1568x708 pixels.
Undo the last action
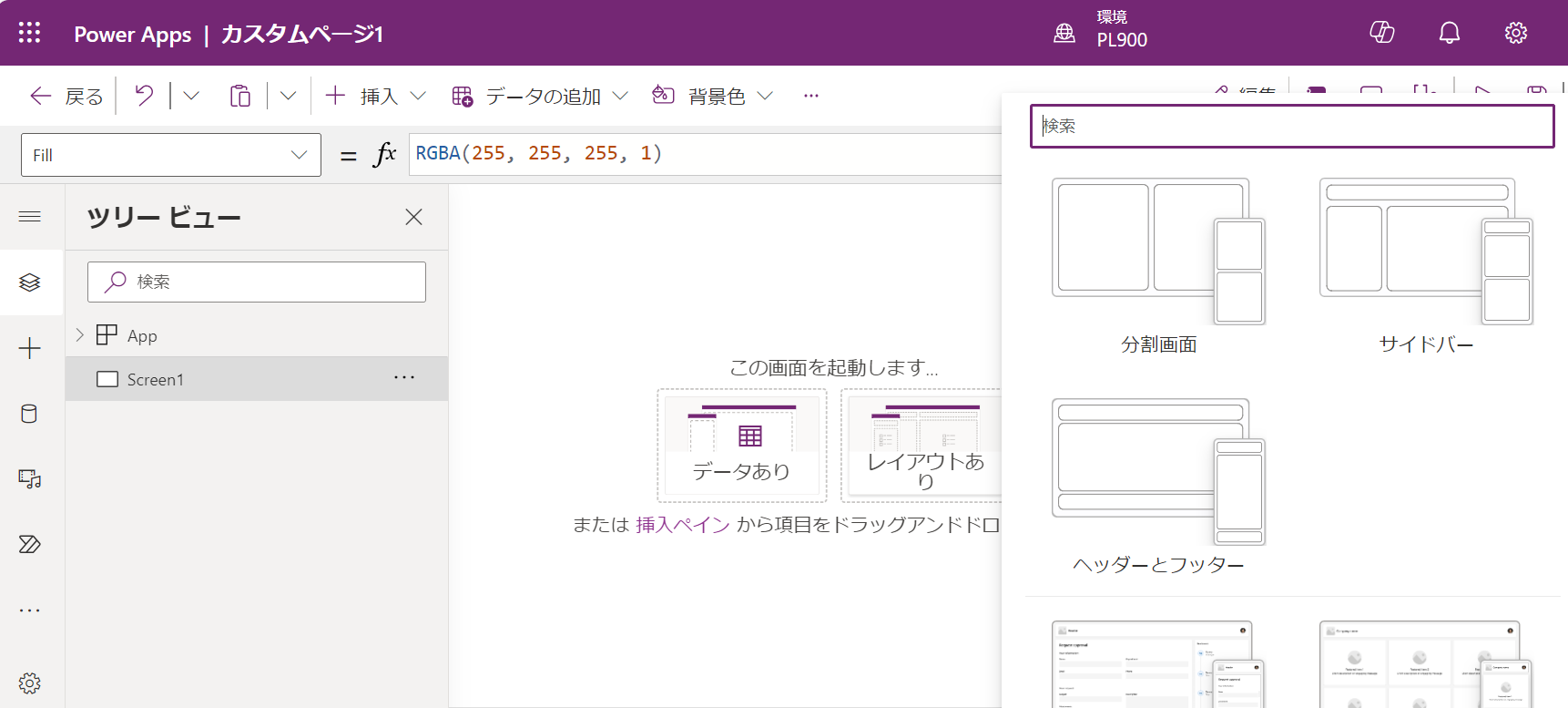tap(144, 95)
